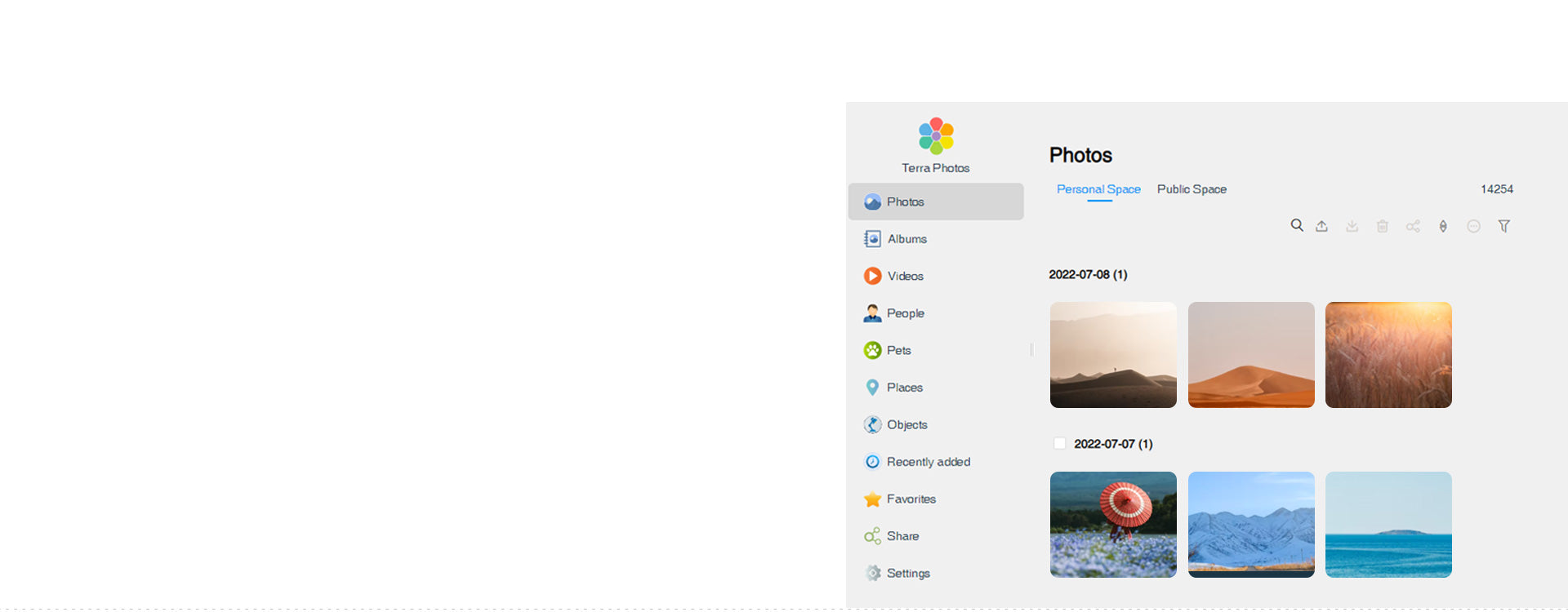Click the share icon in toolbar

1413,226
